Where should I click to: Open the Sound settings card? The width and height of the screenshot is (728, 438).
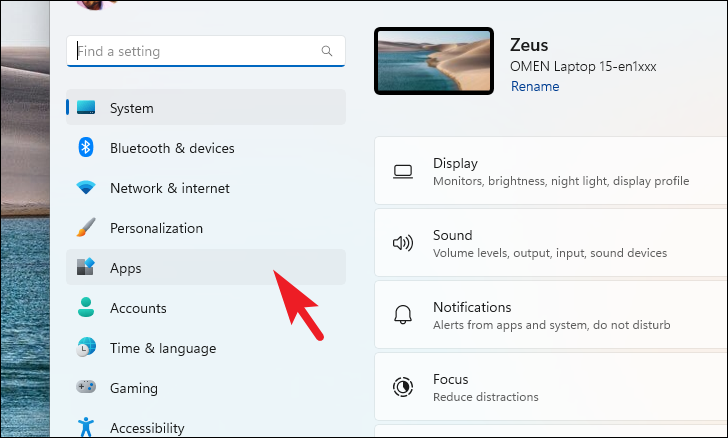pos(551,243)
